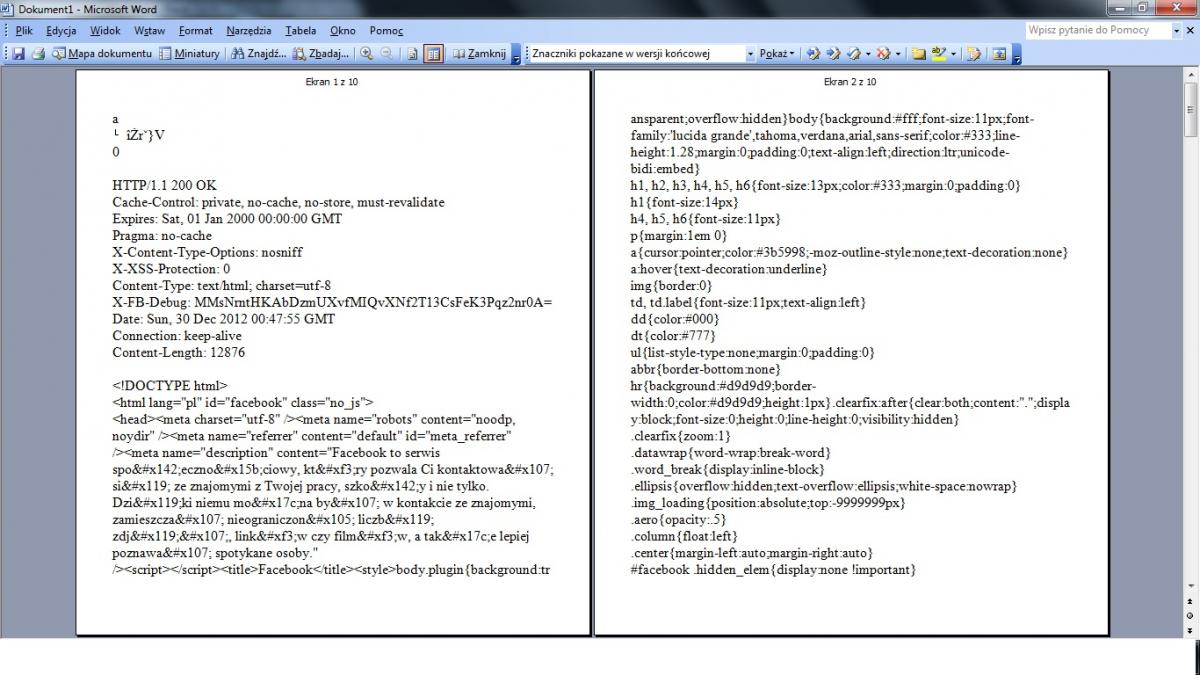Click the vertical scrollbar up arrow
1200x675 pixels.
coord(1191,75)
